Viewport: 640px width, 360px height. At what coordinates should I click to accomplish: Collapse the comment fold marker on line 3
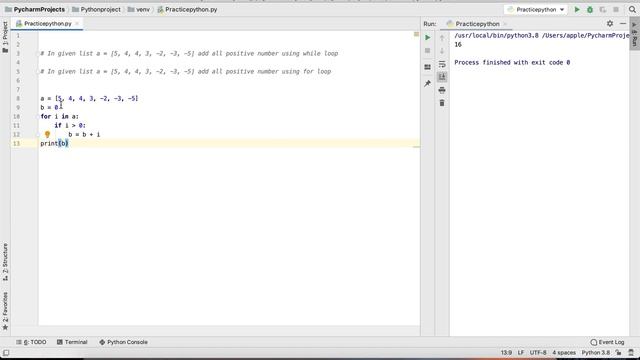tap(38, 53)
